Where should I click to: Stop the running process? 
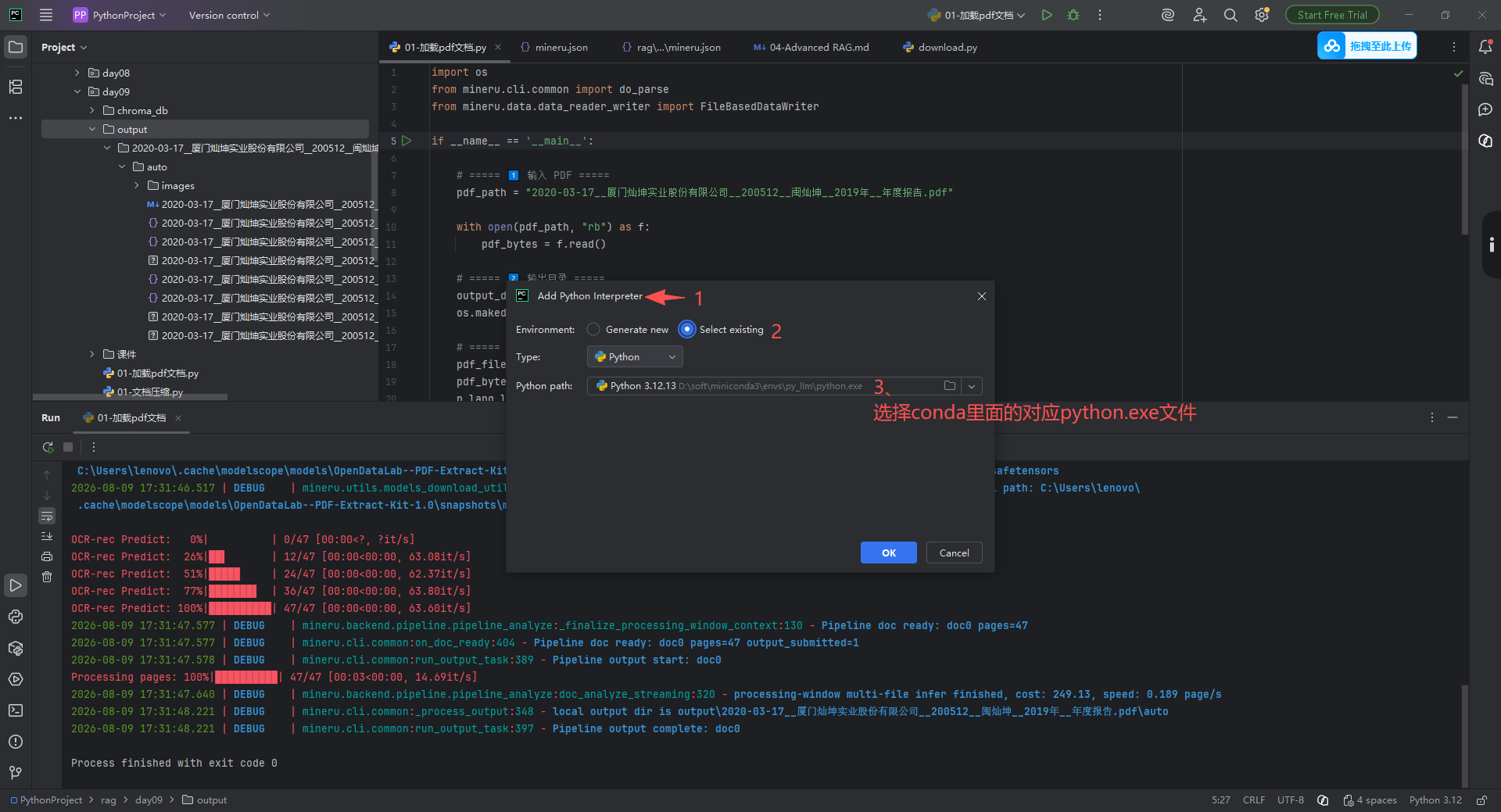(x=68, y=447)
